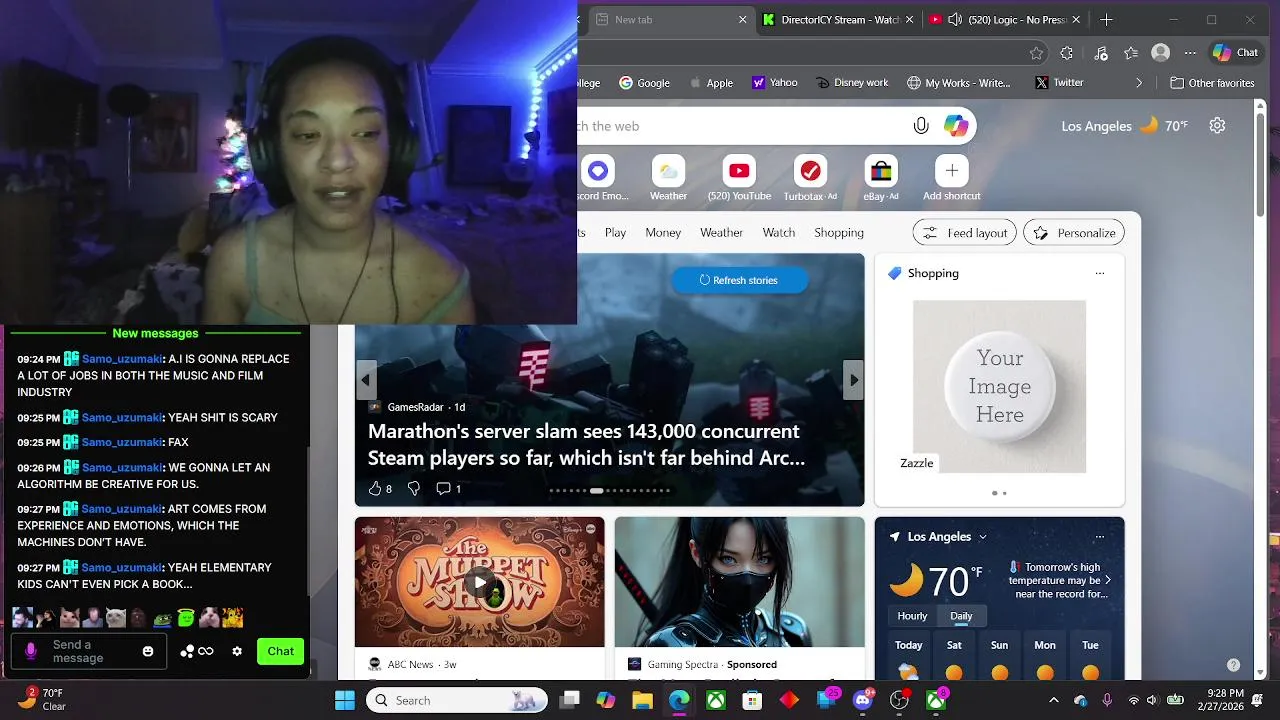The width and height of the screenshot is (1280, 720).
Task: Expand hidden favorites bar overflow chevron
Action: (x=1139, y=83)
